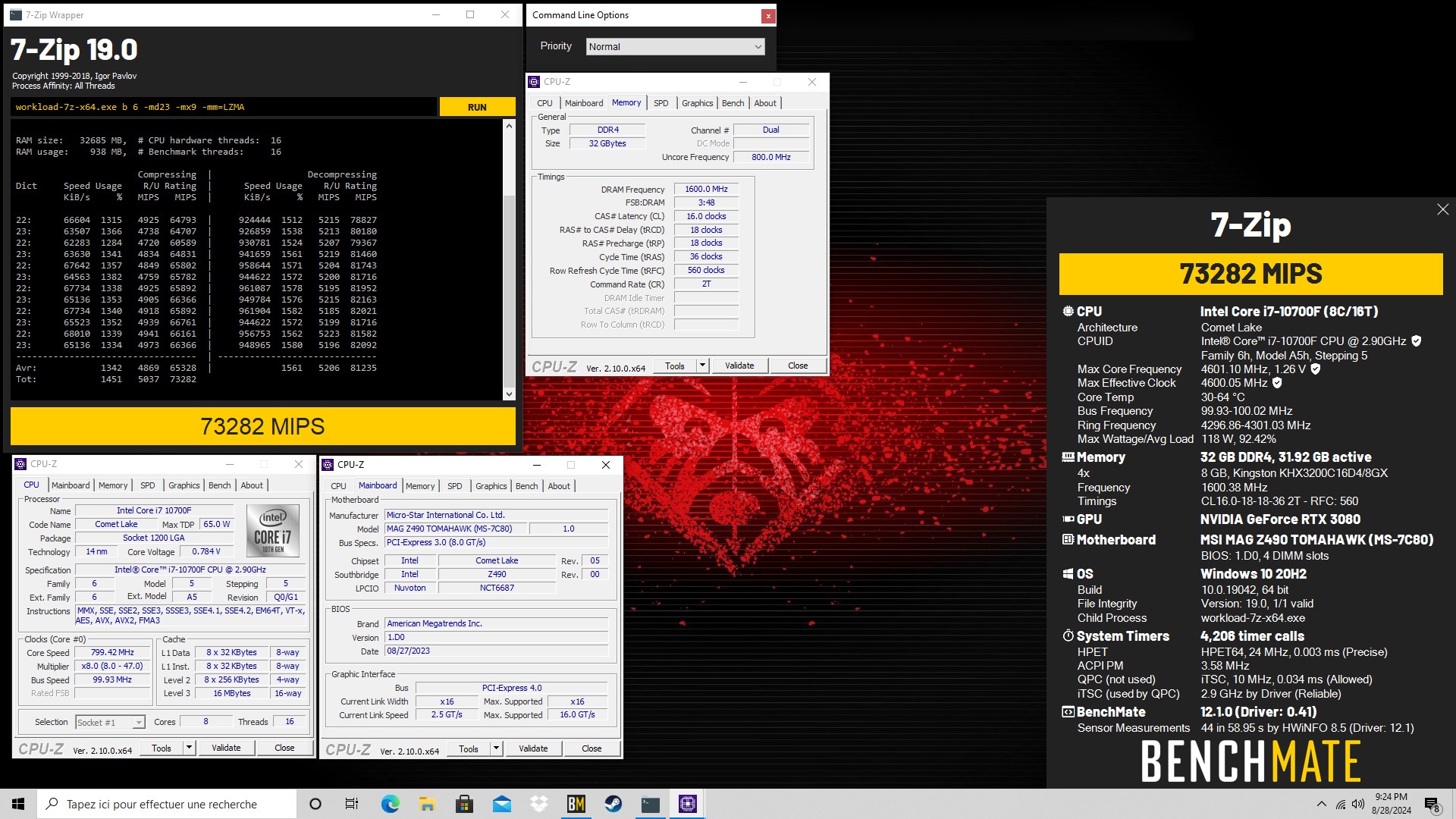Open Mainboard tab in CPU-Z CPU window
This screenshot has width=1456, height=819.
pos(71,485)
